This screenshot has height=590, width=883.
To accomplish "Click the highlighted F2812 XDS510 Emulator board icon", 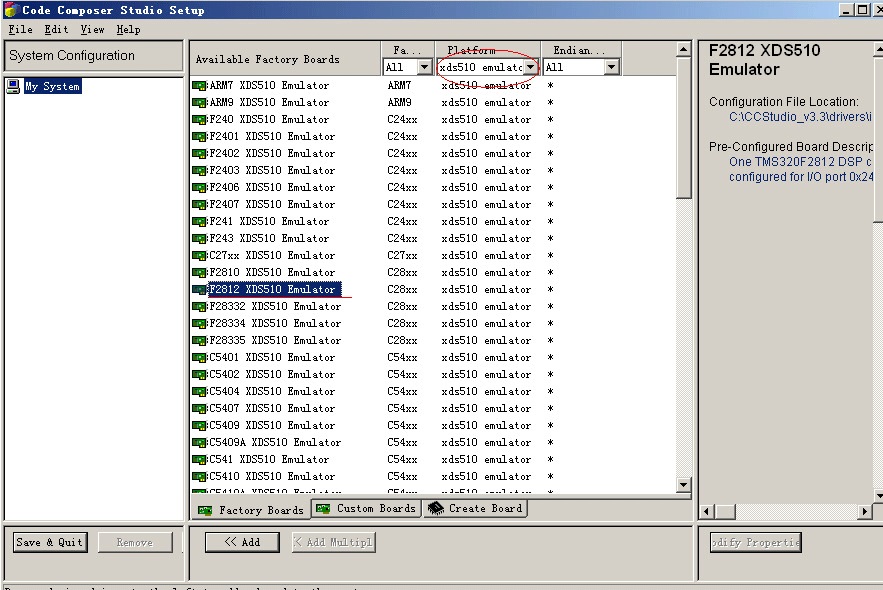I will click(x=199, y=289).
